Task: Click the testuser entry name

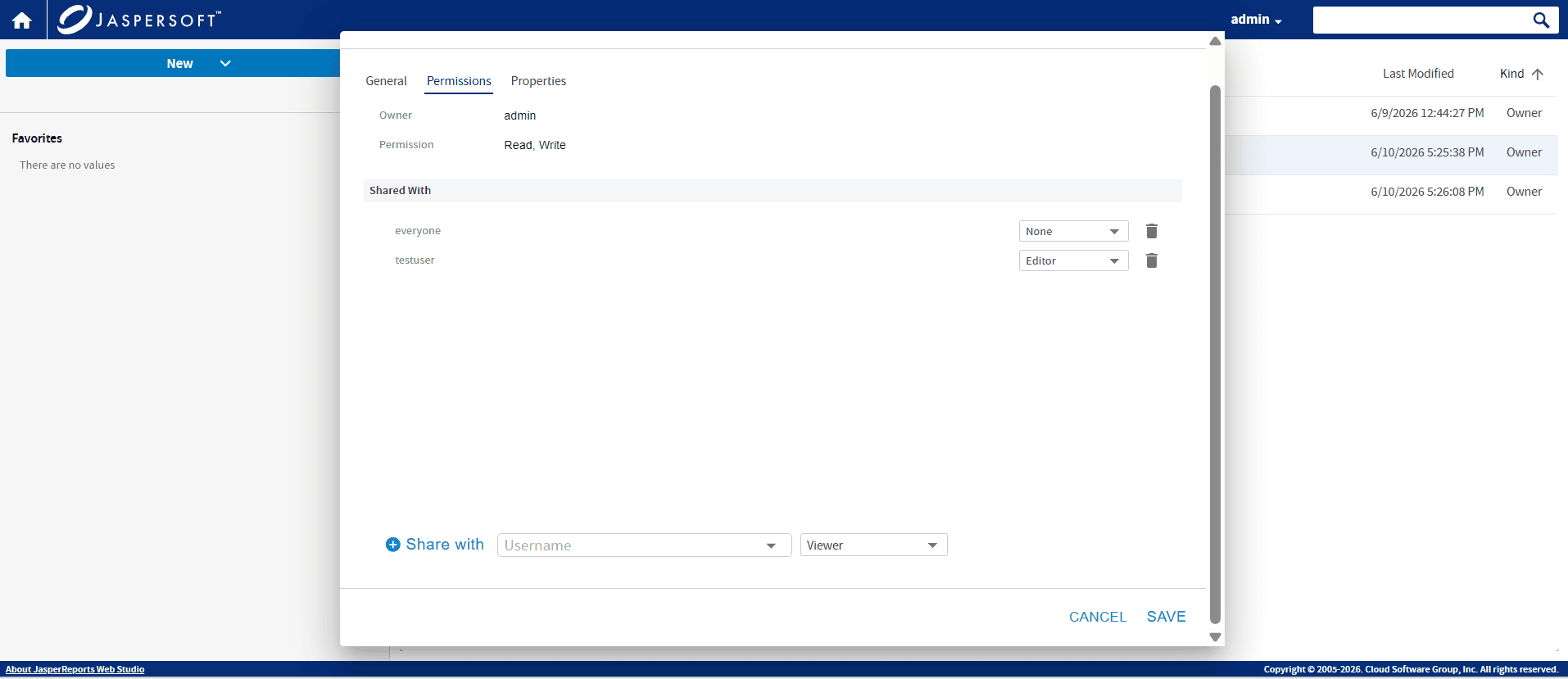Action: click(415, 260)
